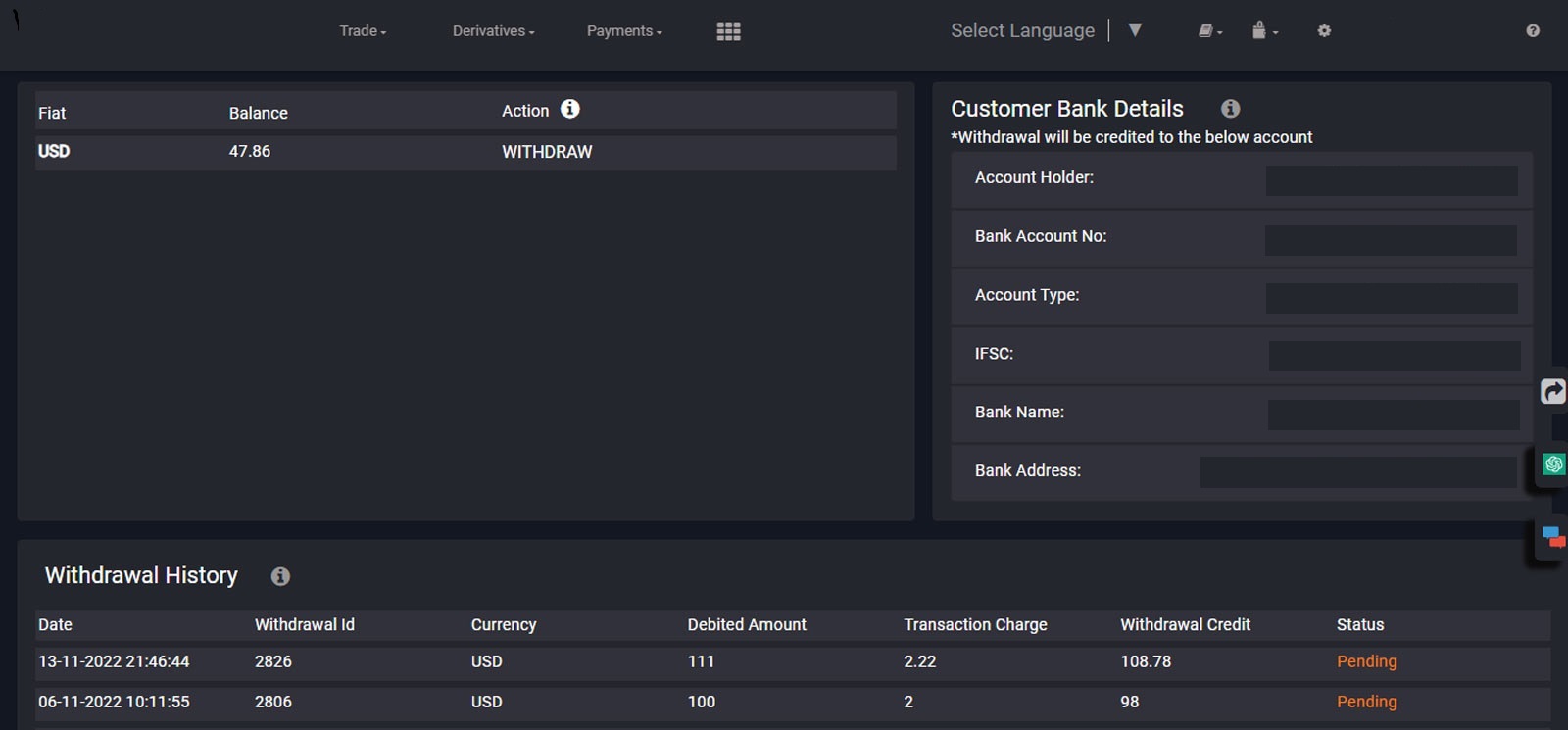The width and height of the screenshot is (1568, 730).
Task: Click the Bank Name field
Action: click(1393, 414)
